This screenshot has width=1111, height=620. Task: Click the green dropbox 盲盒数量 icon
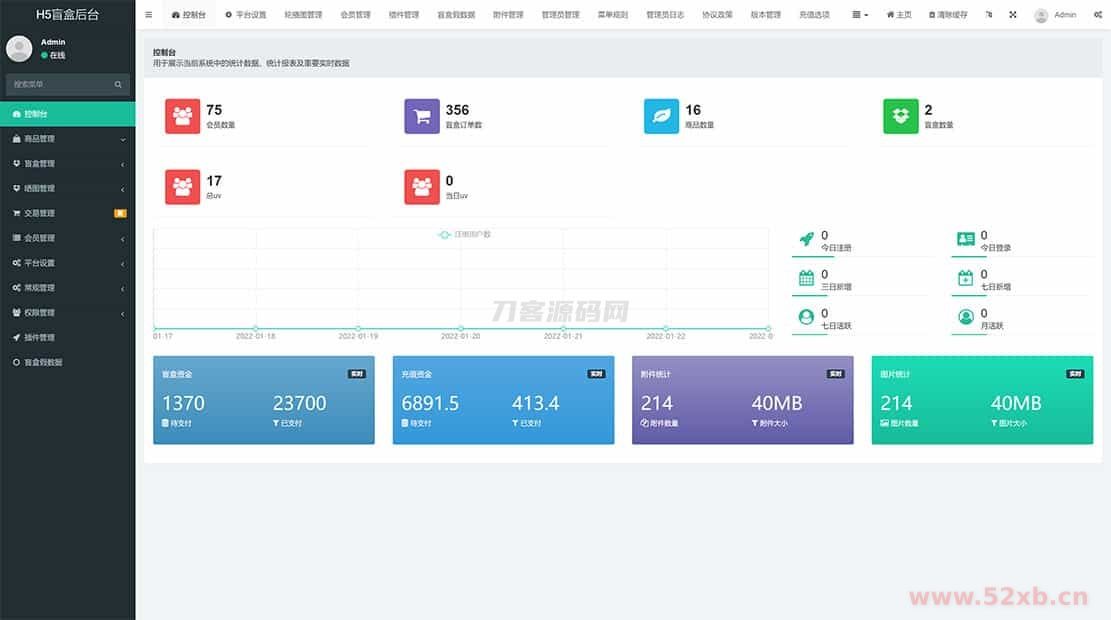pos(900,116)
